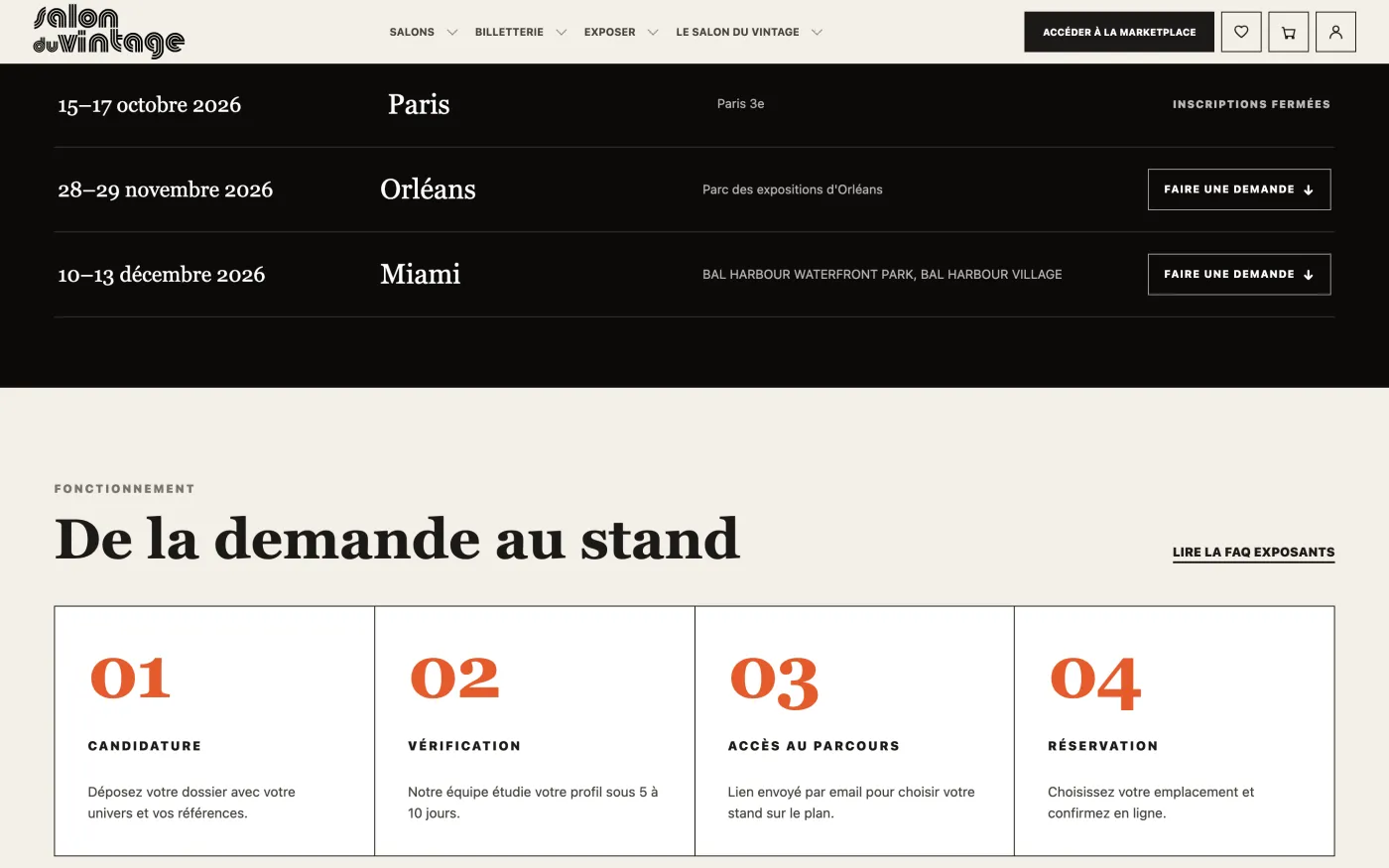Click Accéder à la Marketplace button
Screen dimensions: 1389x868
[x=1119, y=32]
